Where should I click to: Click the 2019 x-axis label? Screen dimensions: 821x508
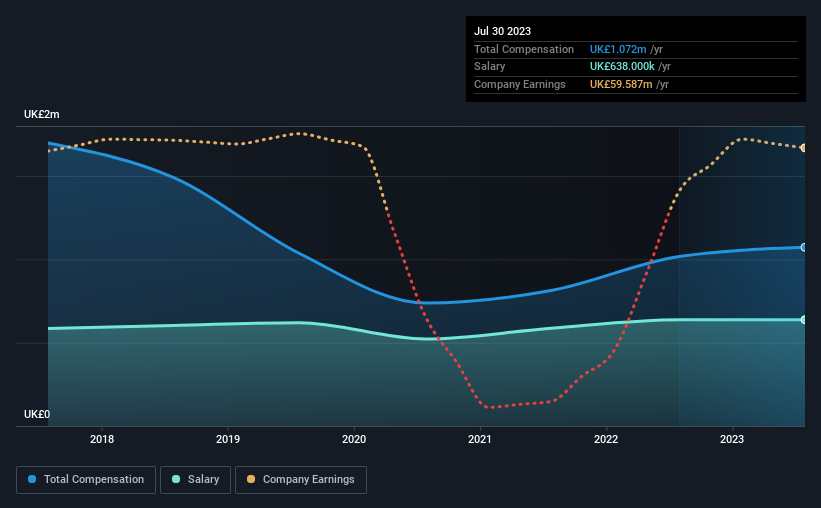point(228,439)
